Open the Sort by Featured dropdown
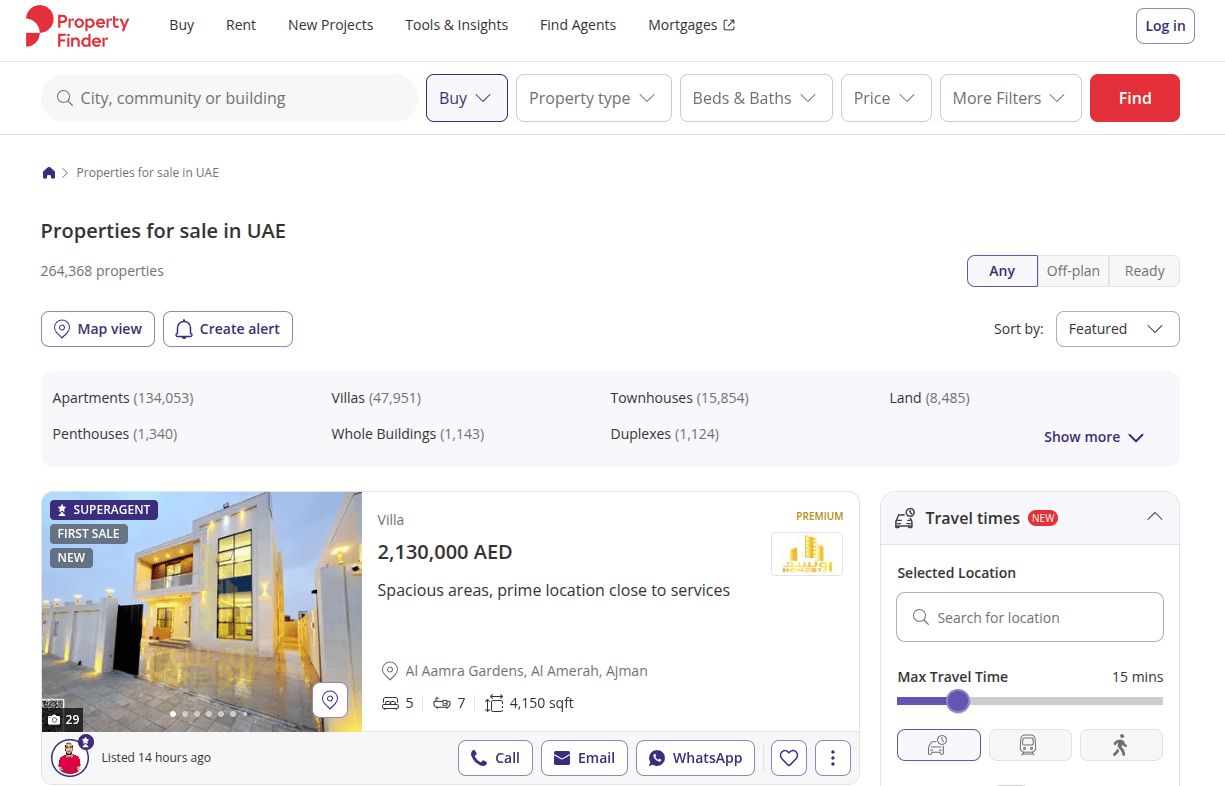Viewport: 1225px width, 786px height. [1117, 329]
